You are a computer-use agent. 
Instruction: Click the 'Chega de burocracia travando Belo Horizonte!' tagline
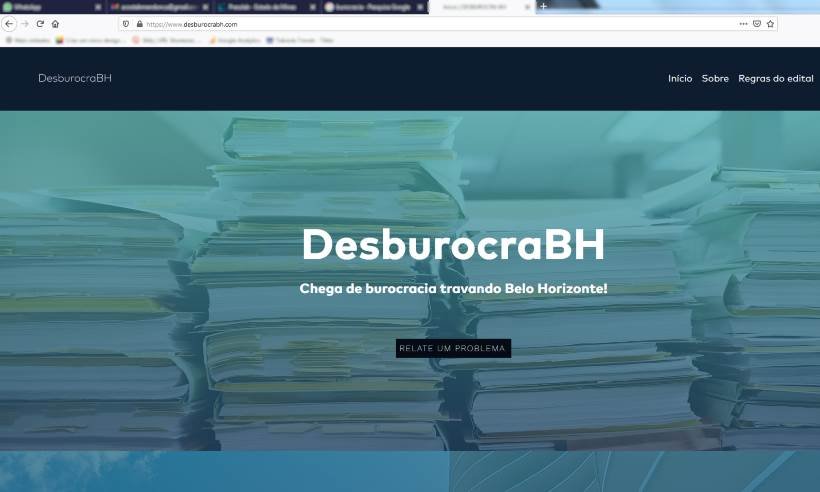[x=453, y=289]
